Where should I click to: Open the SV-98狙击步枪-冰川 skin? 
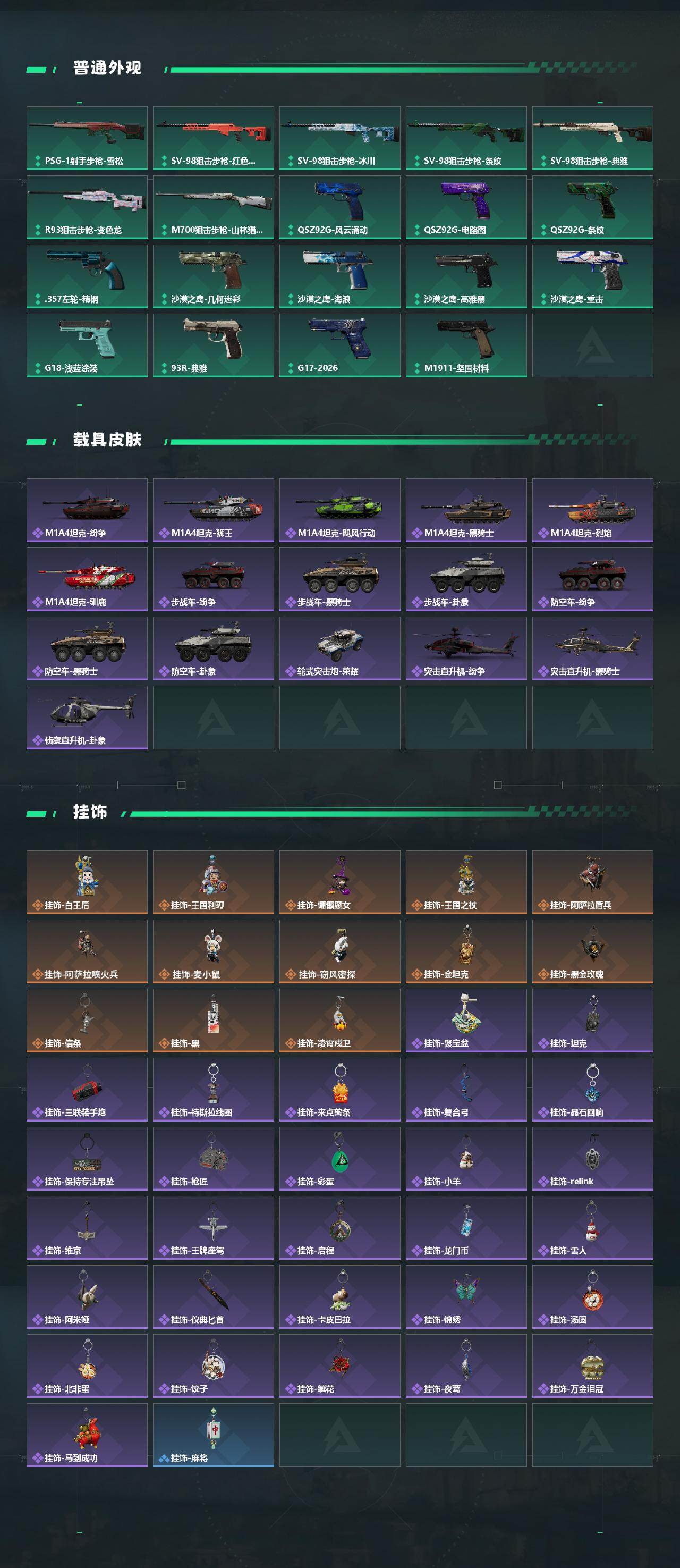pos(339,138)
